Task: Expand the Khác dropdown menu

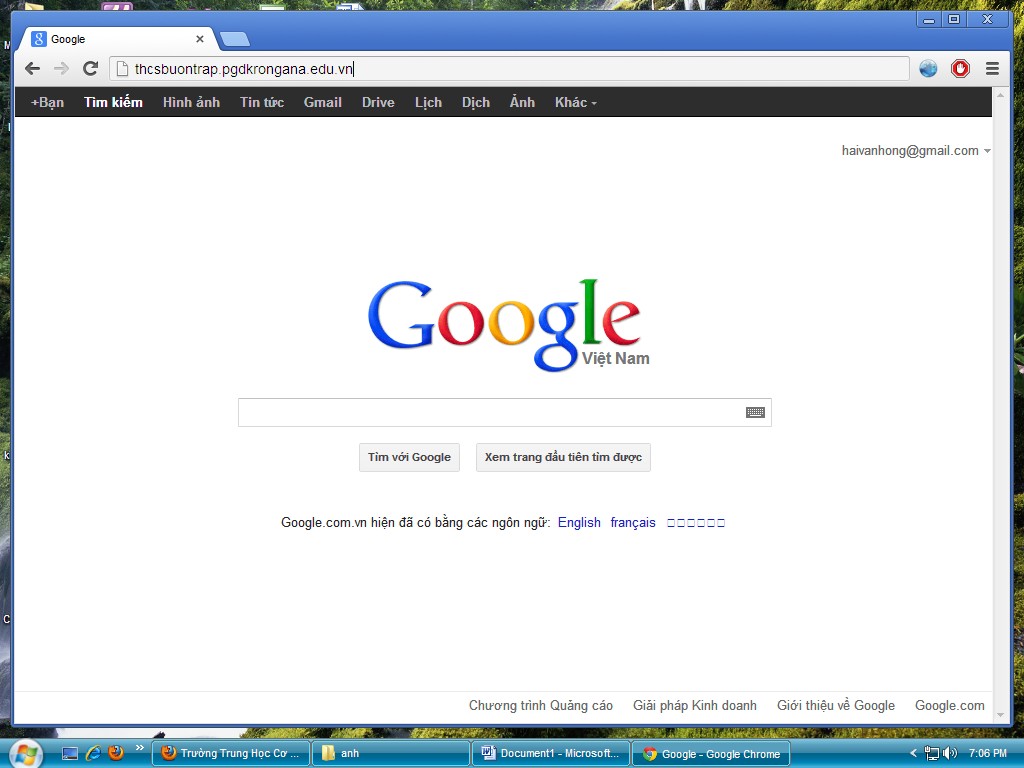Action: click(576, 102)
